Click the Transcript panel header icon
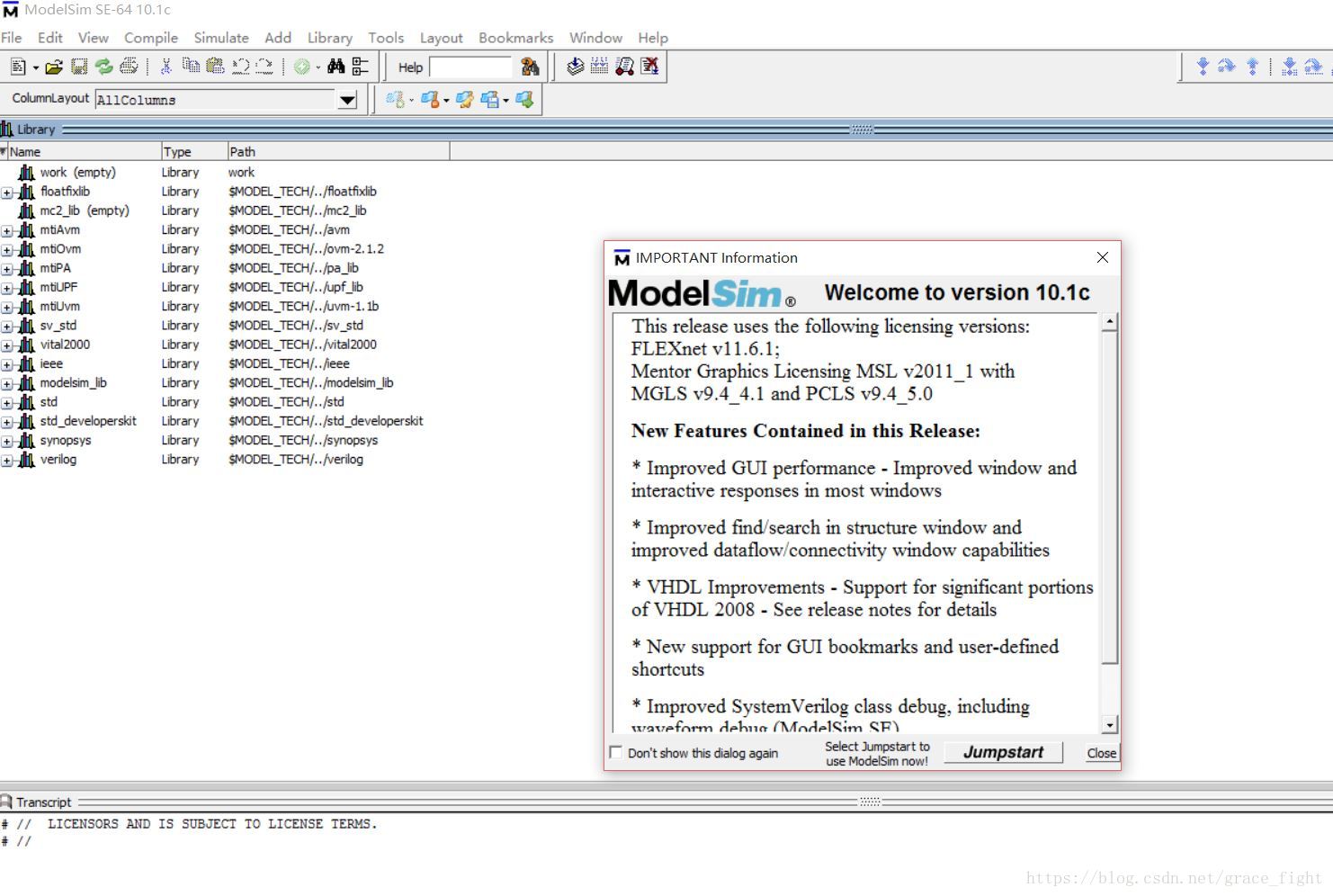The width and height of the screenshot is (1333, 896). point(6,802)
